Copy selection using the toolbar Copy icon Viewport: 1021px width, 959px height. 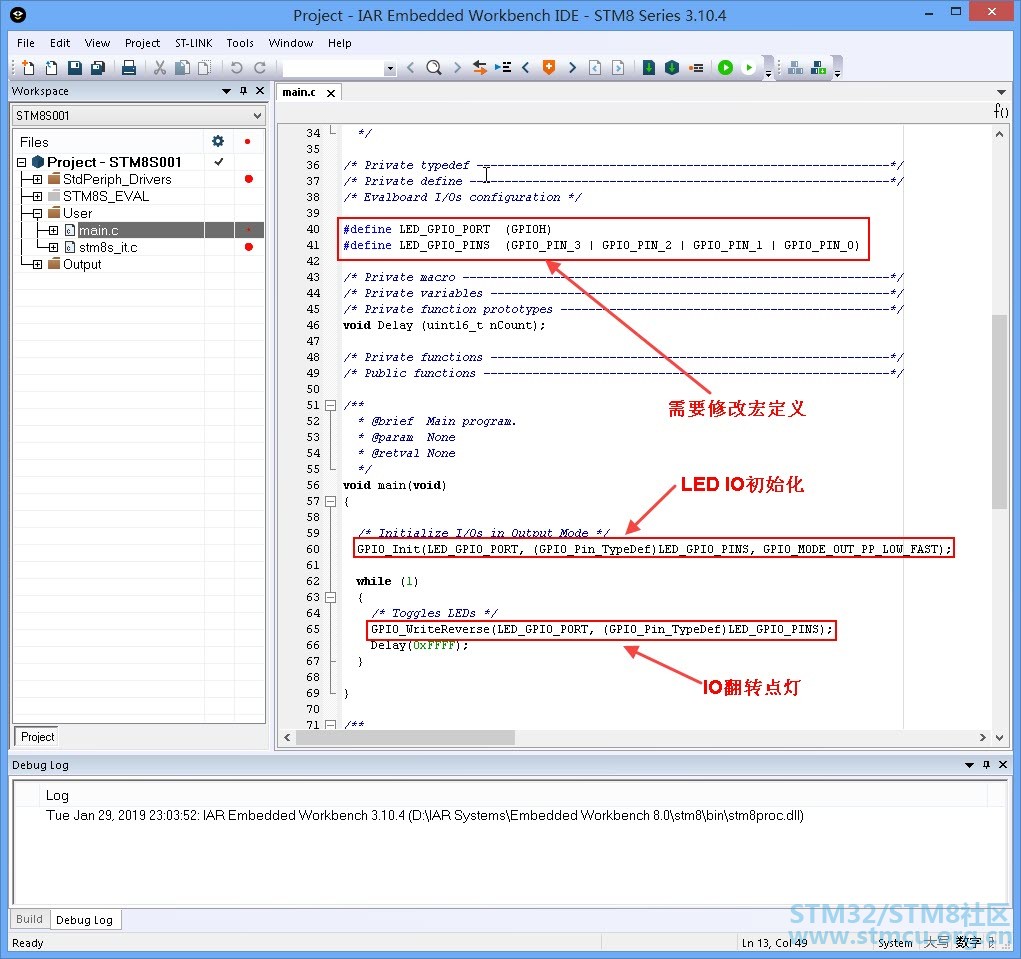click(x=183, y=68)
